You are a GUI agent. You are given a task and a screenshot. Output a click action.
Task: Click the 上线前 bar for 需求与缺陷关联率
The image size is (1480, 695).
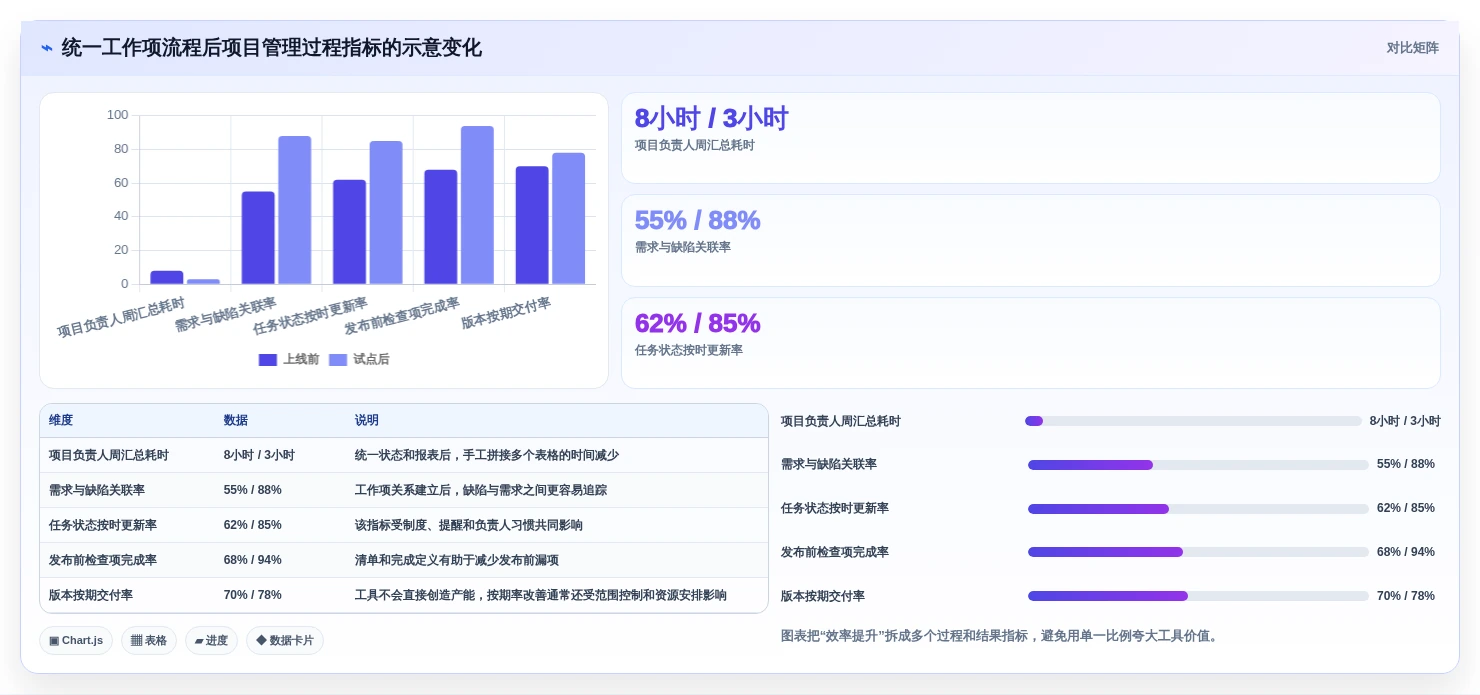pyautogui.click(x=258, y=238)
